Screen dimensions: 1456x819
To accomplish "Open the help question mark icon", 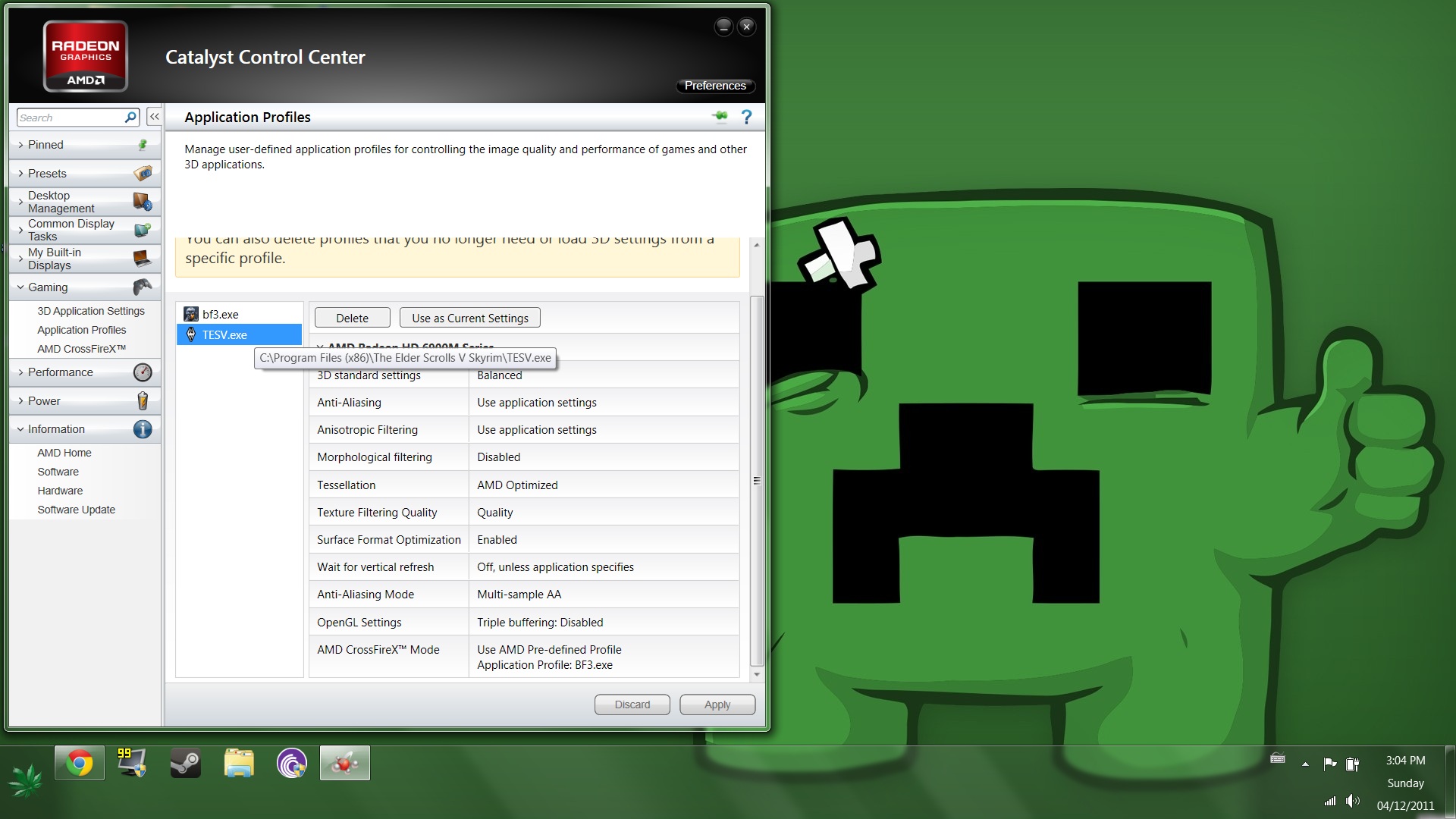I will coord(746,117).
